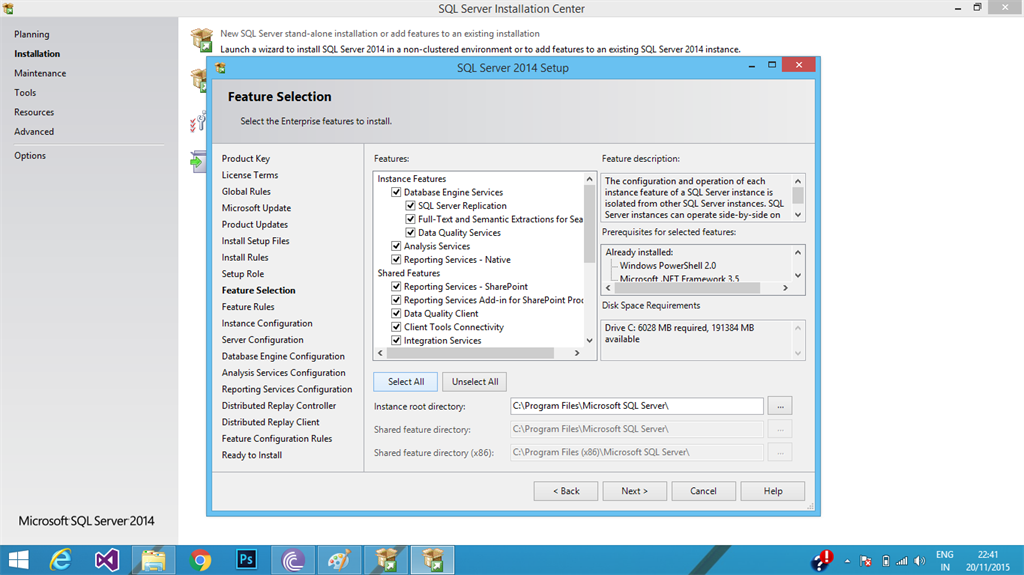Open File Explorer on the taskbar
Image resolution: width=1024 pixels, height=575 pixels.
[x=153, y=560]
